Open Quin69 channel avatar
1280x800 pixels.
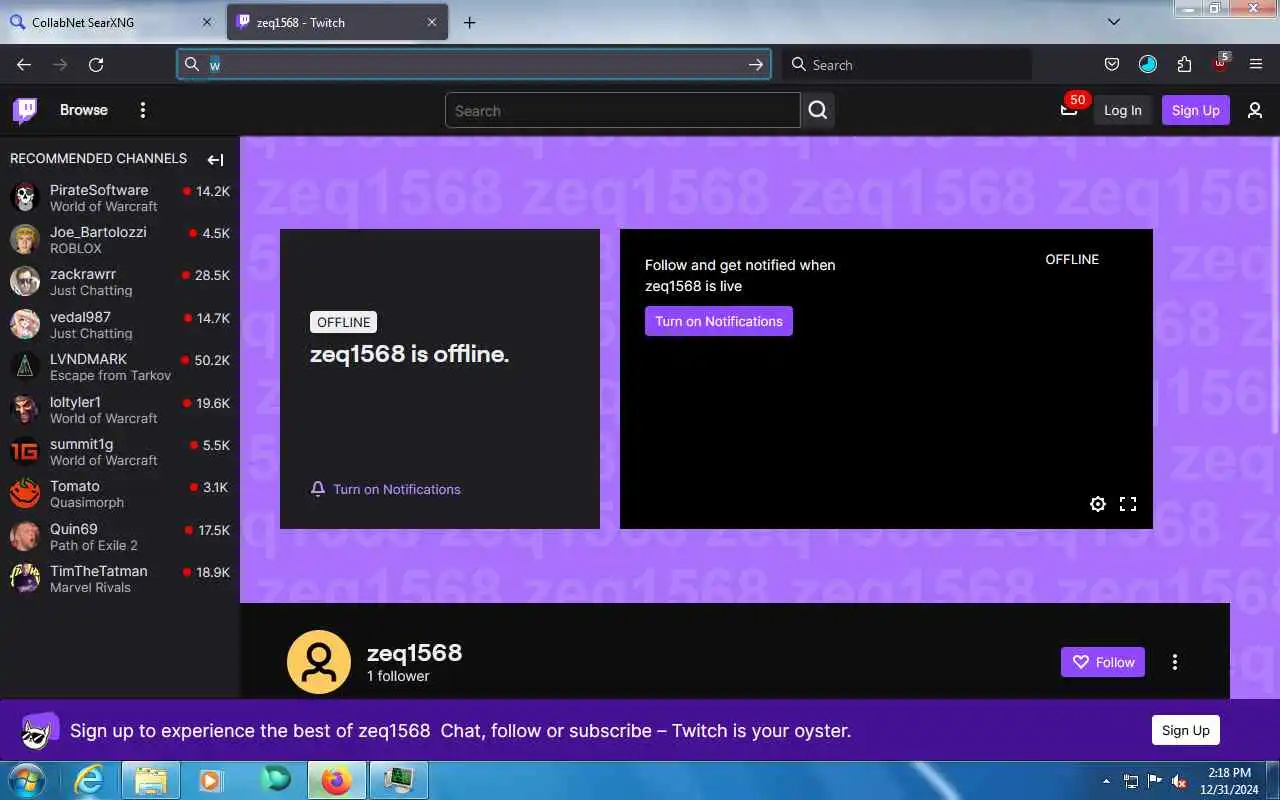(25, 536)
